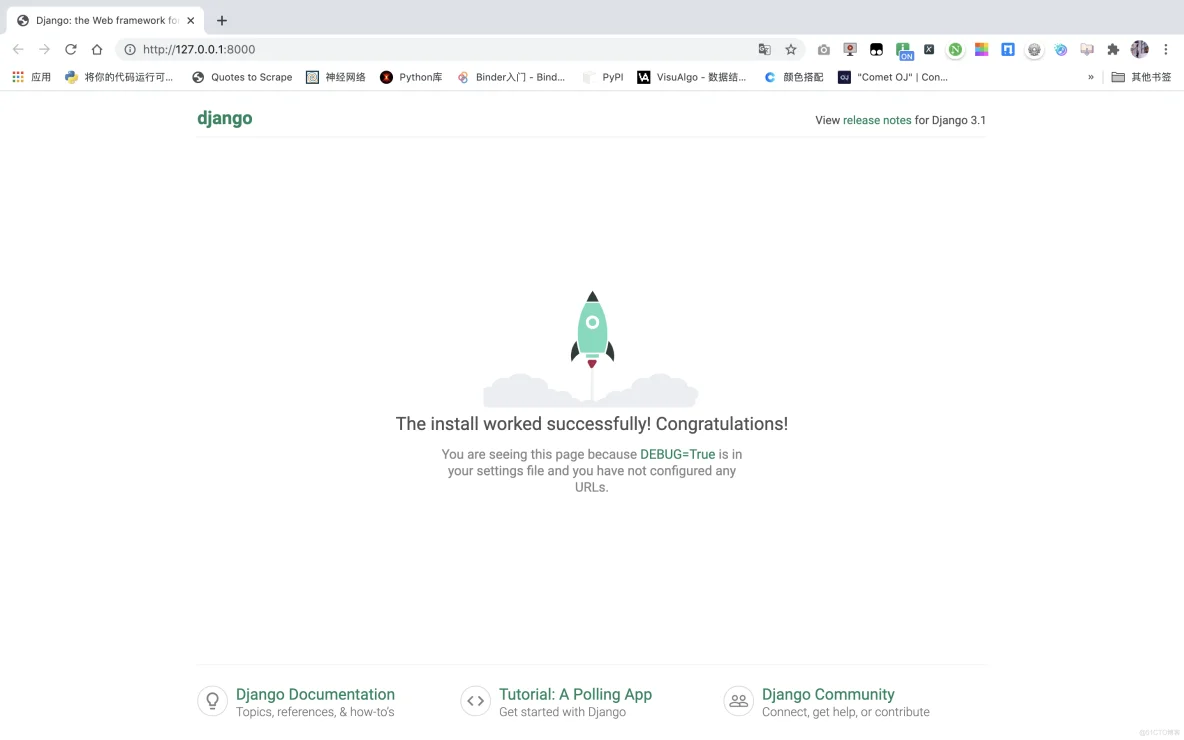Open the release notes link

tap(877, 120)
